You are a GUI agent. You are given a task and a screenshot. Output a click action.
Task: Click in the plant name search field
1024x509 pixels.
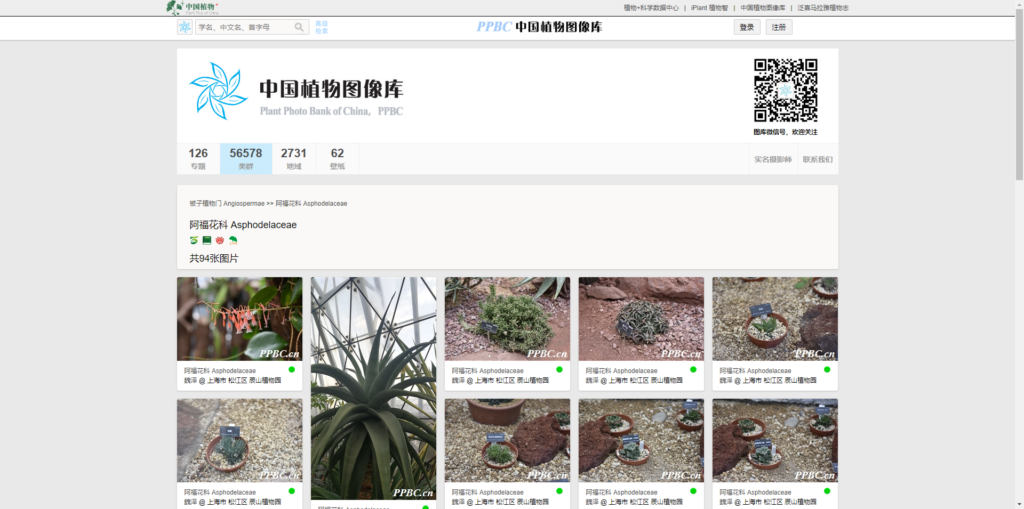244,27
